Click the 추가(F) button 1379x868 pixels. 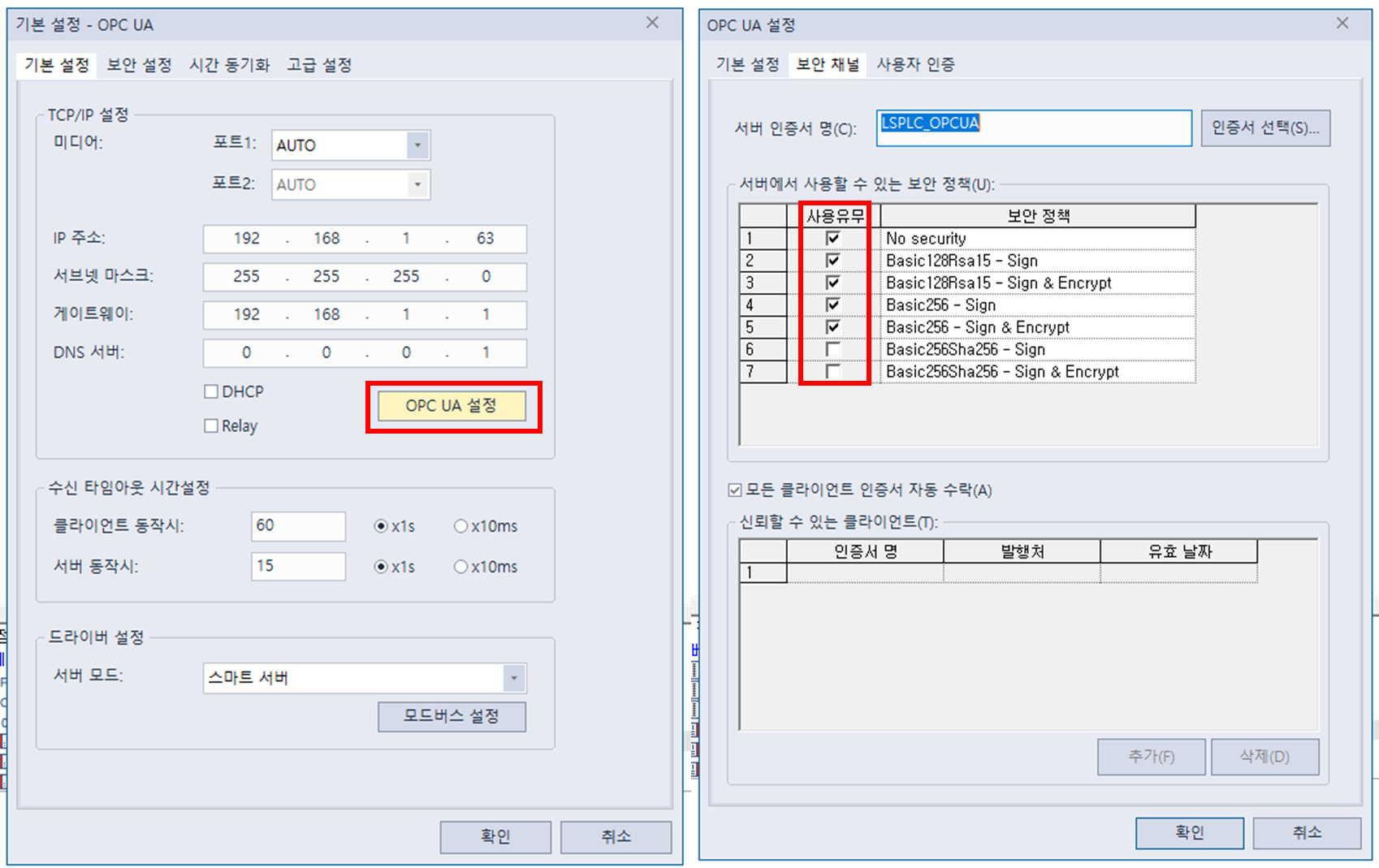click(x=1151, y=756)
